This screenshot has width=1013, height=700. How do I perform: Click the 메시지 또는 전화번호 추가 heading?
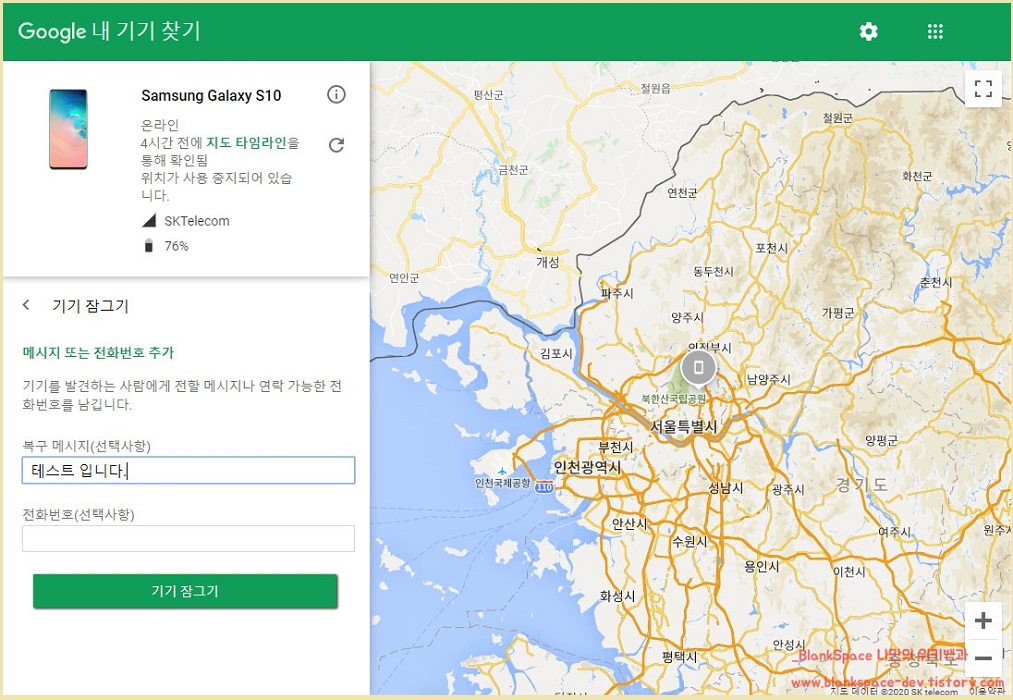click(98, 353)
